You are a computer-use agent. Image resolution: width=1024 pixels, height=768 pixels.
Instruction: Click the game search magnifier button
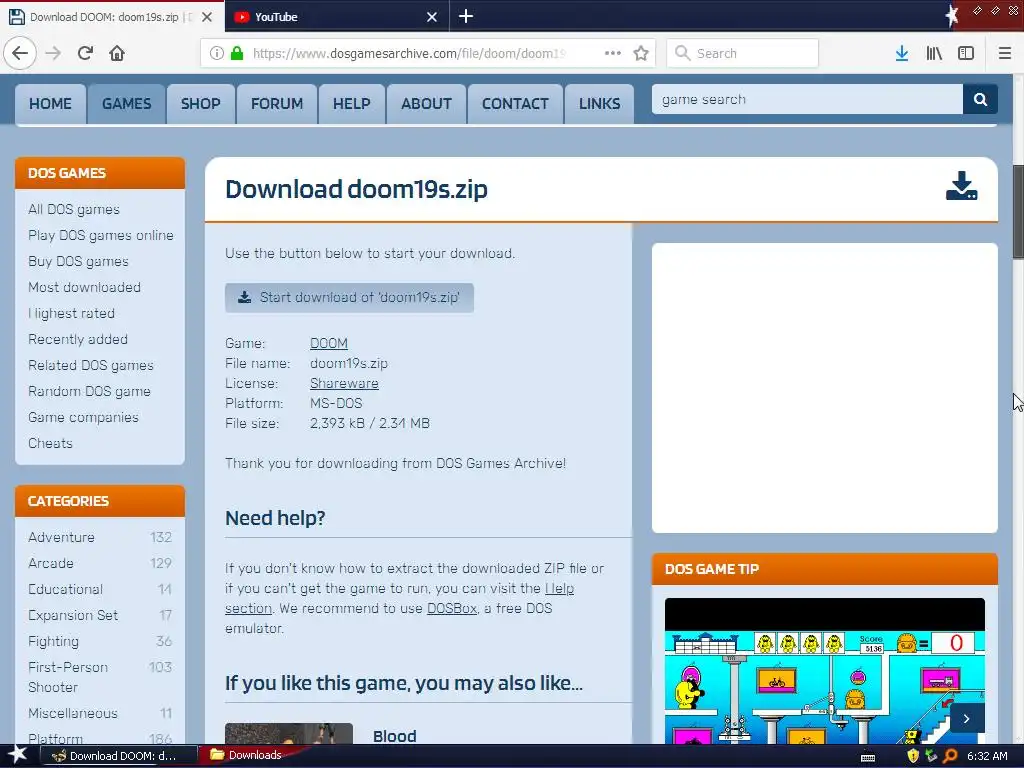(980, 99)
